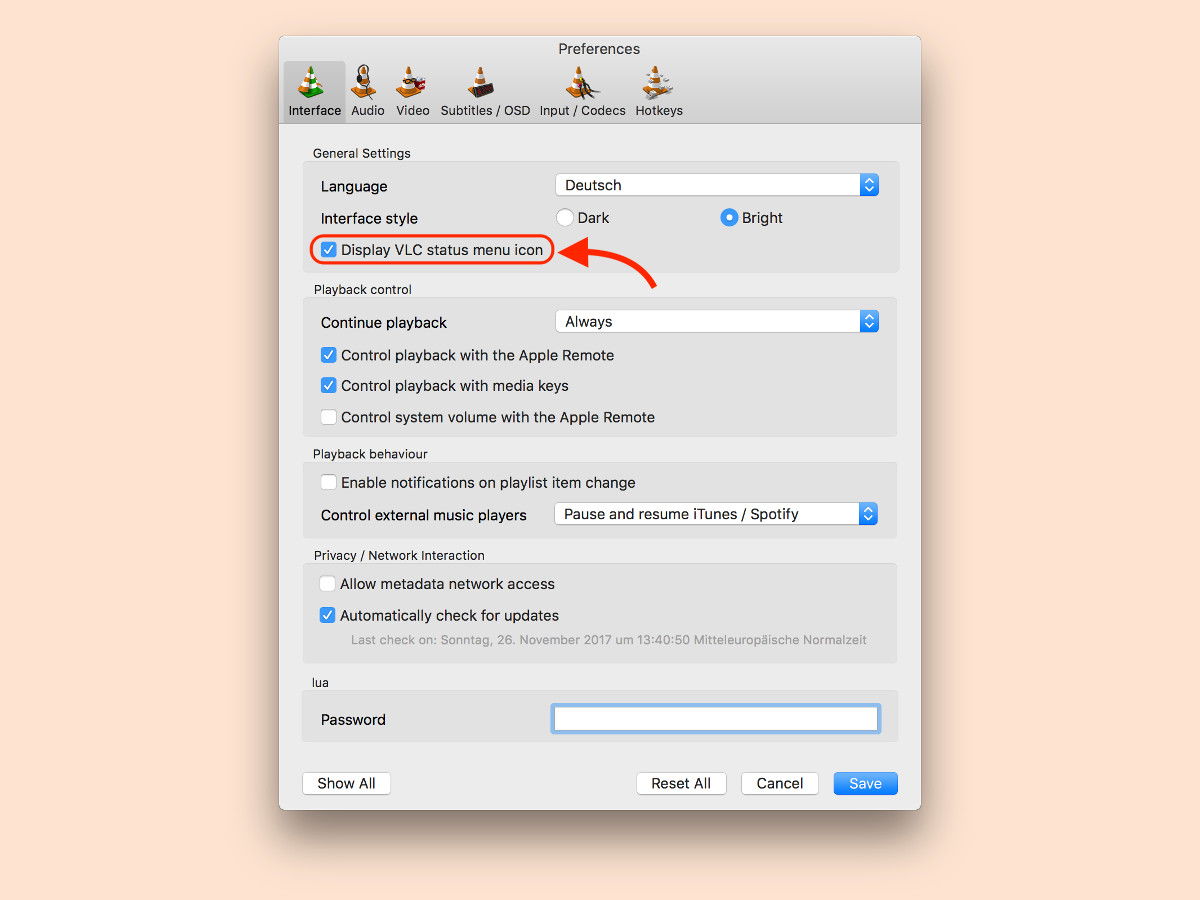1200x900 pixels.
Task: Open the Control external music players dropdown
Action: 716,514
